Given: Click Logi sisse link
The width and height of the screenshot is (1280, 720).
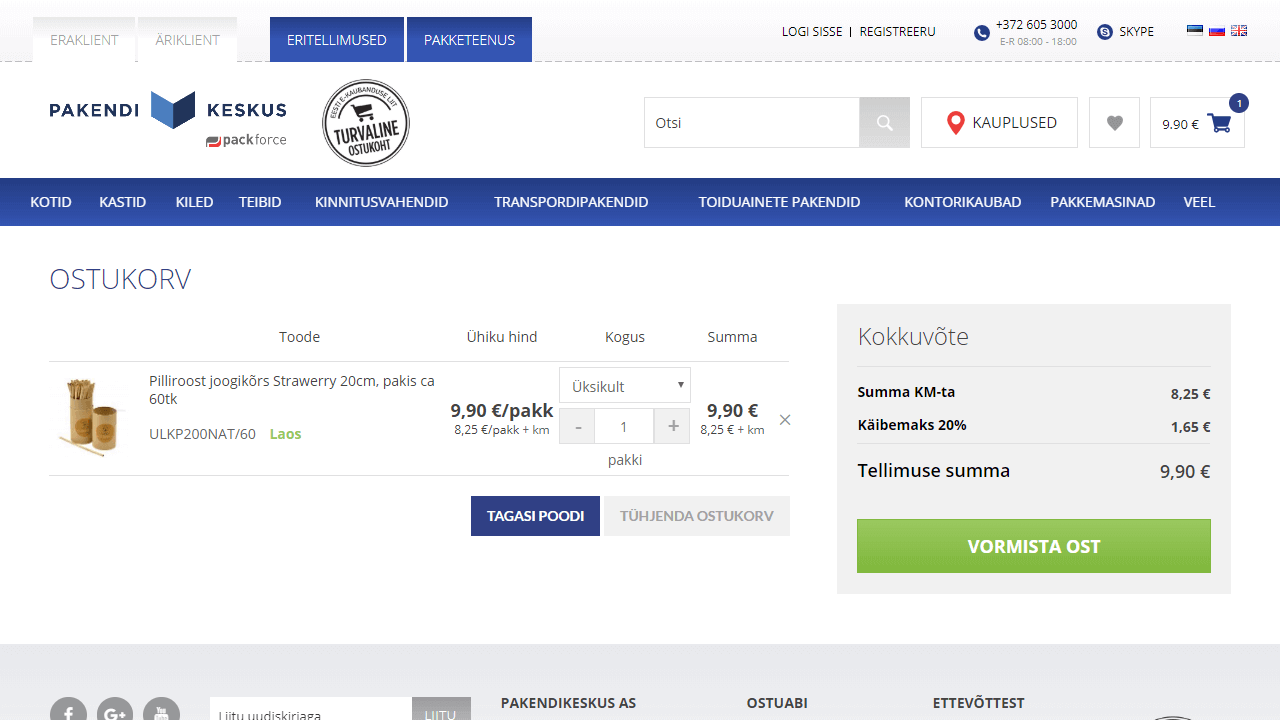Looking at the screenshot, I should [x=812, y=32].
